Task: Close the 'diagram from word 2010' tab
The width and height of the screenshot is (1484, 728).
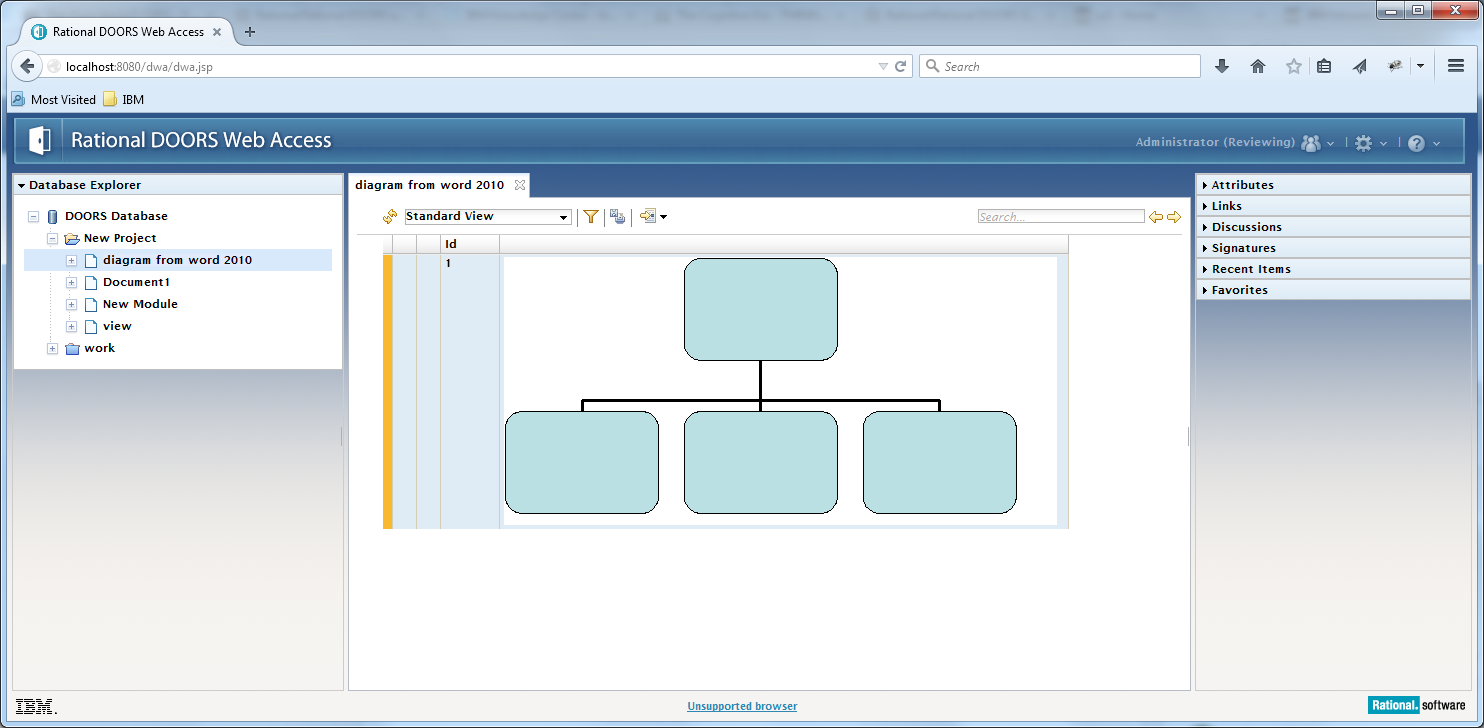Action: point(519,185)
